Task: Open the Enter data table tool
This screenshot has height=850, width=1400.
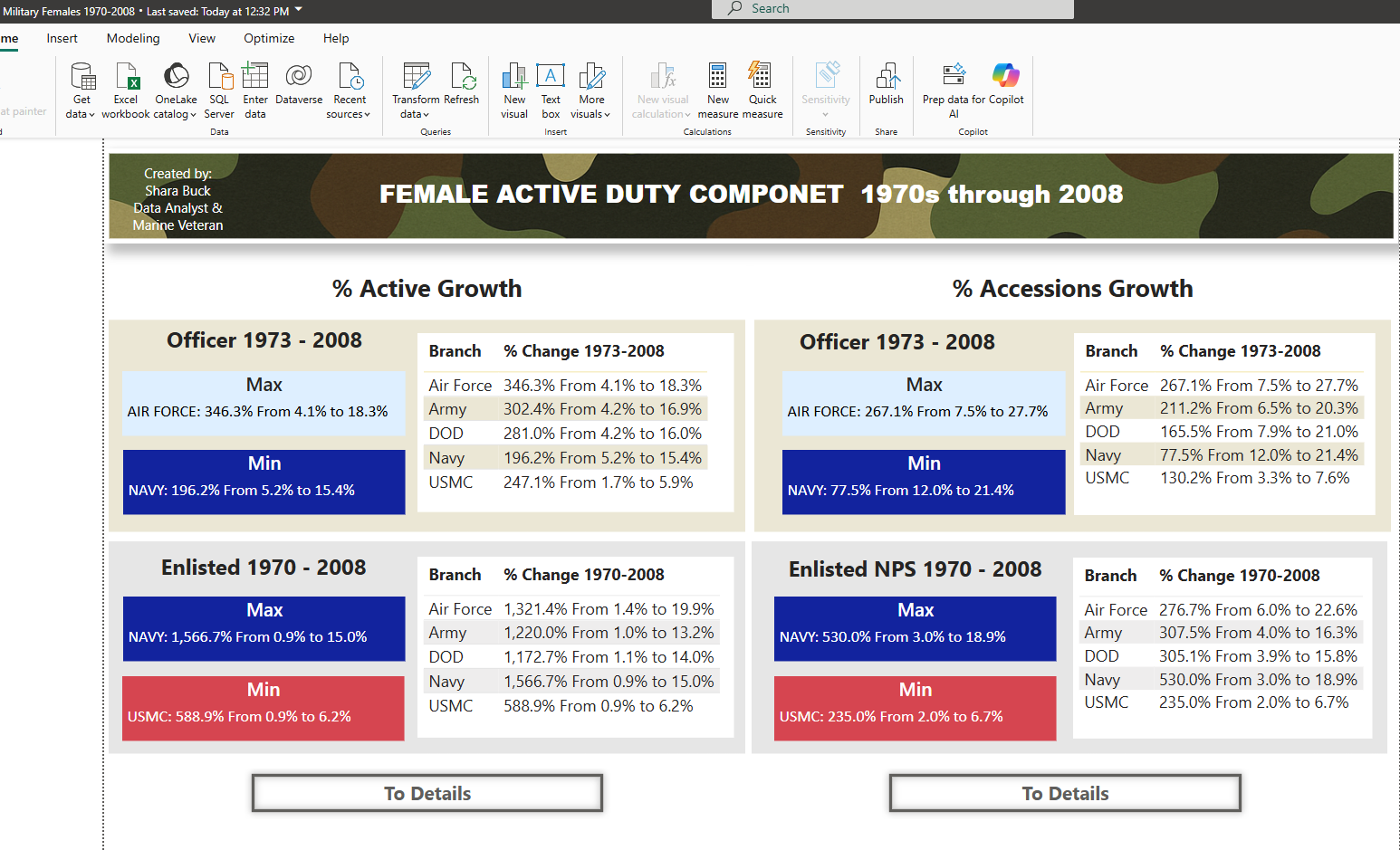Action: [255, 91]
